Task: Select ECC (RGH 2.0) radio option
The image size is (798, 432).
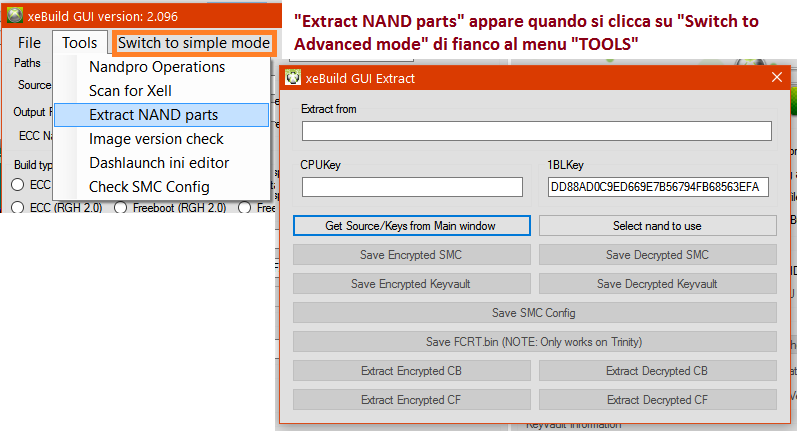Action: point(18,208)
